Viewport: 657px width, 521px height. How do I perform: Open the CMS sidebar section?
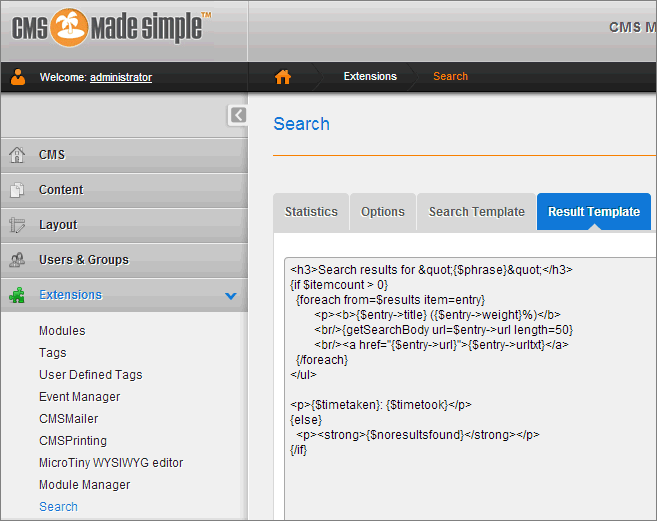(x=124, y=155)
